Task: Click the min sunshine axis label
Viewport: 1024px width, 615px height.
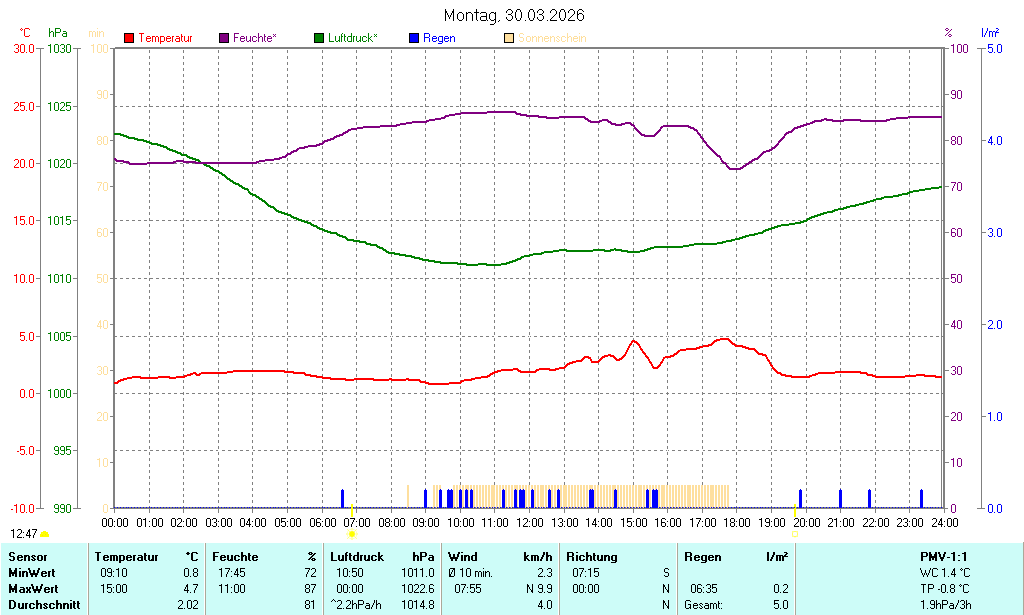Action: pyautogui.click(x=96, y=31)
